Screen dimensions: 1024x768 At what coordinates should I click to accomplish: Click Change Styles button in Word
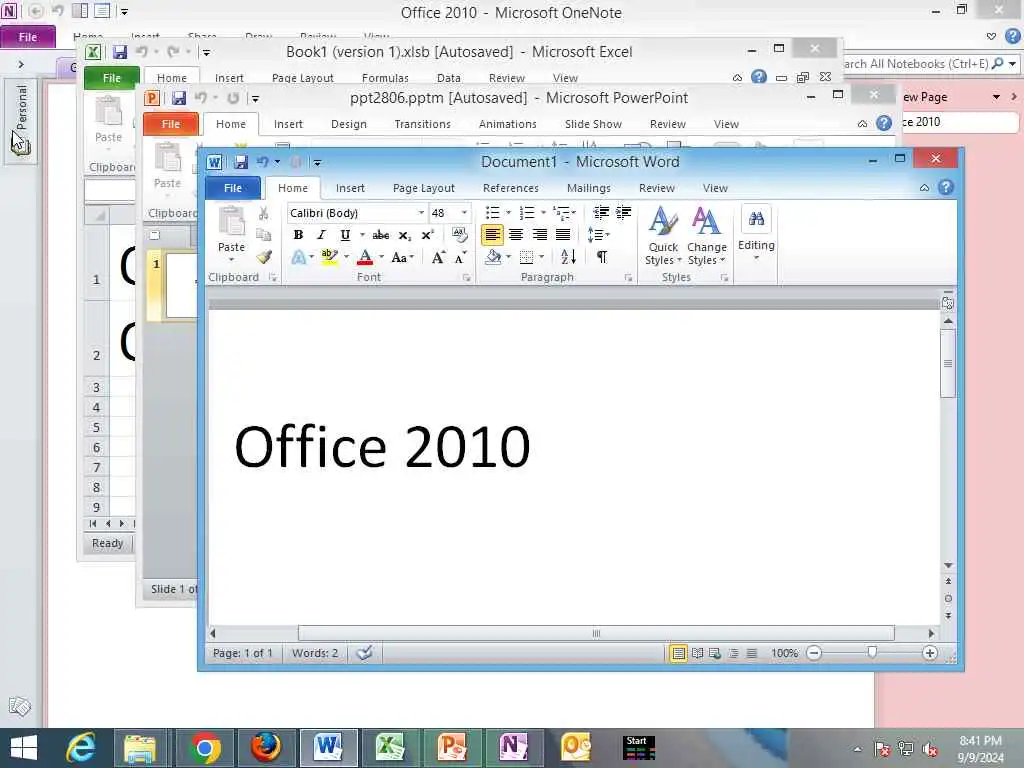coord(707,236)
